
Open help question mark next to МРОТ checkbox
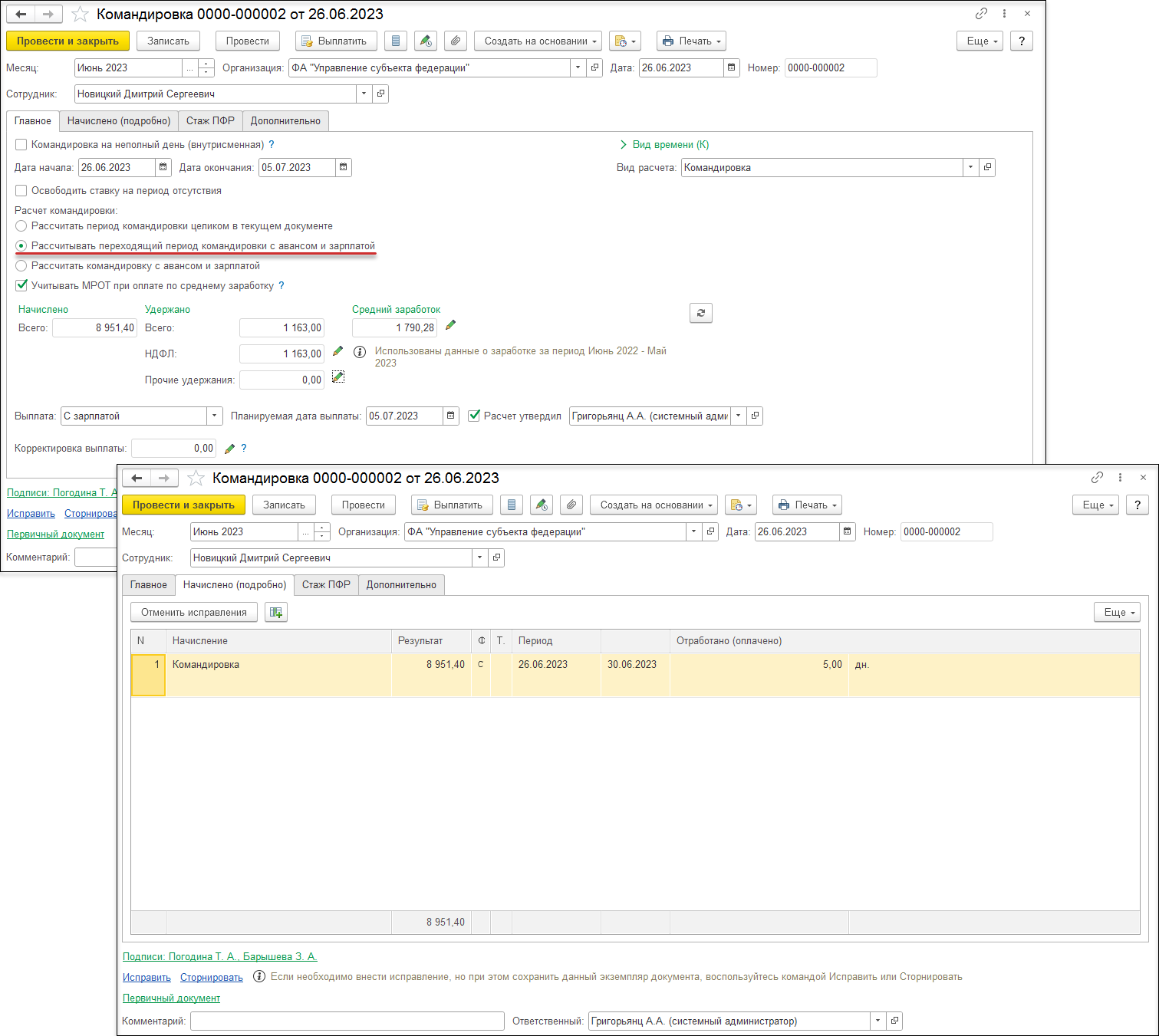click(282, 285)
